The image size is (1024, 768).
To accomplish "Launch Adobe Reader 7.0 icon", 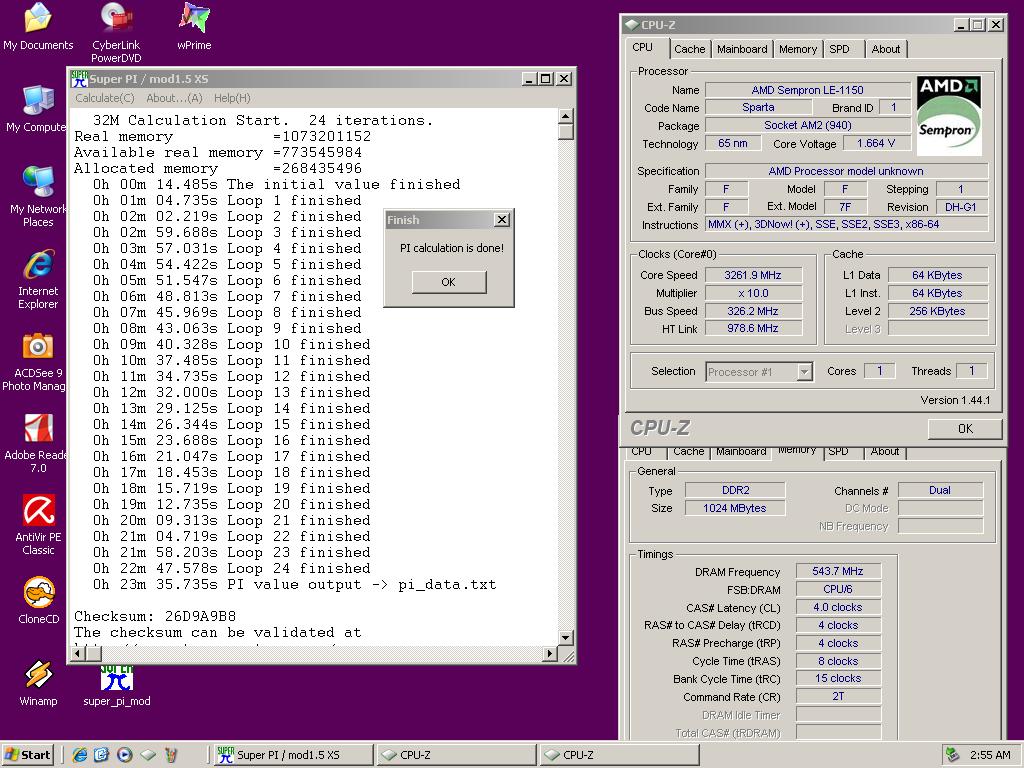I will 37,444.
